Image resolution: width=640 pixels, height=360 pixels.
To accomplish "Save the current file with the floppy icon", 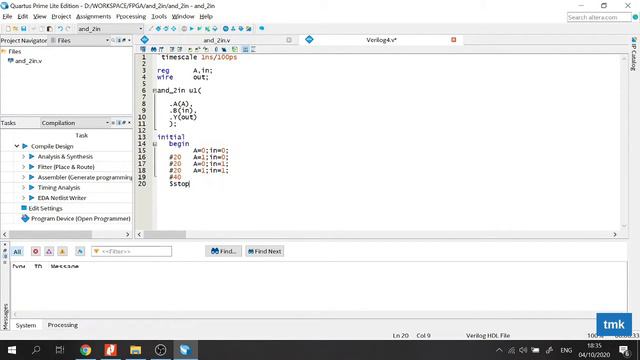I will (24, 29).
